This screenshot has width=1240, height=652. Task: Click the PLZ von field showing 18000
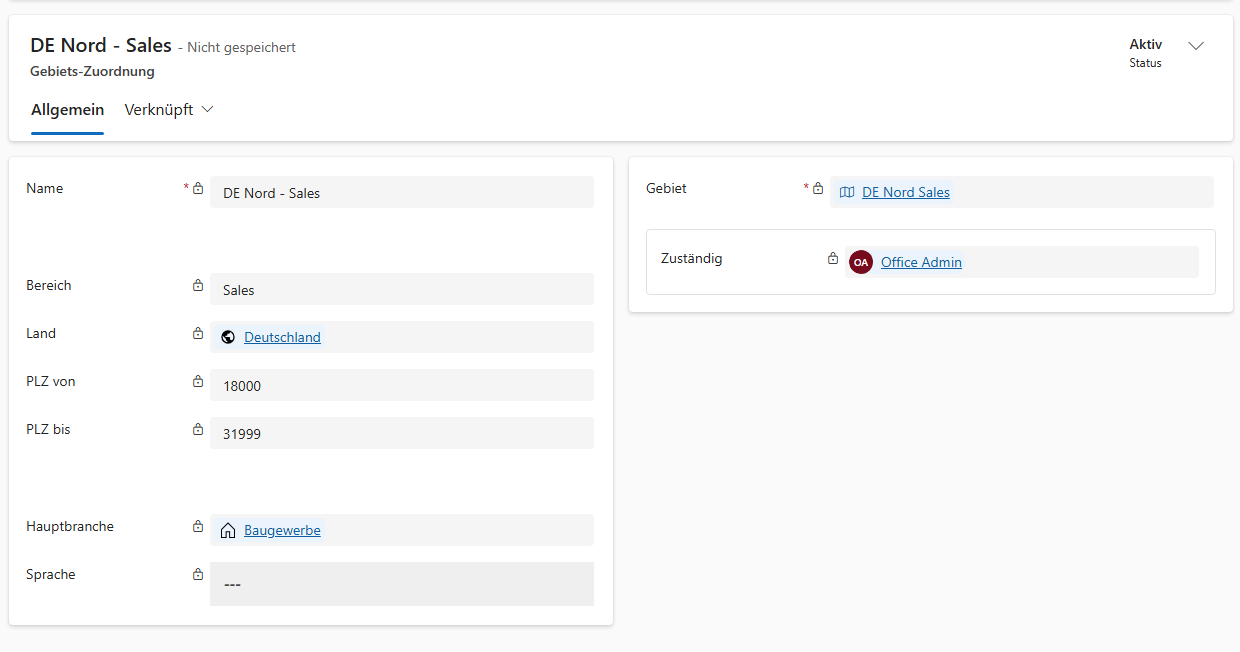[401, 386]
